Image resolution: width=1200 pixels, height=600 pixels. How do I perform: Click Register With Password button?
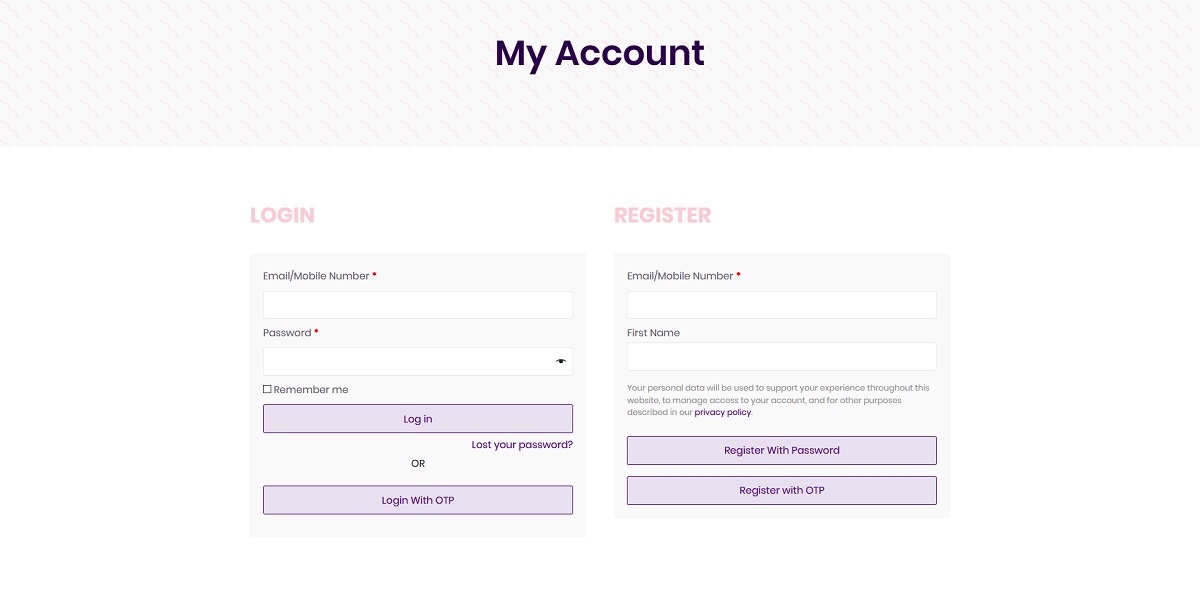[782, 450]
